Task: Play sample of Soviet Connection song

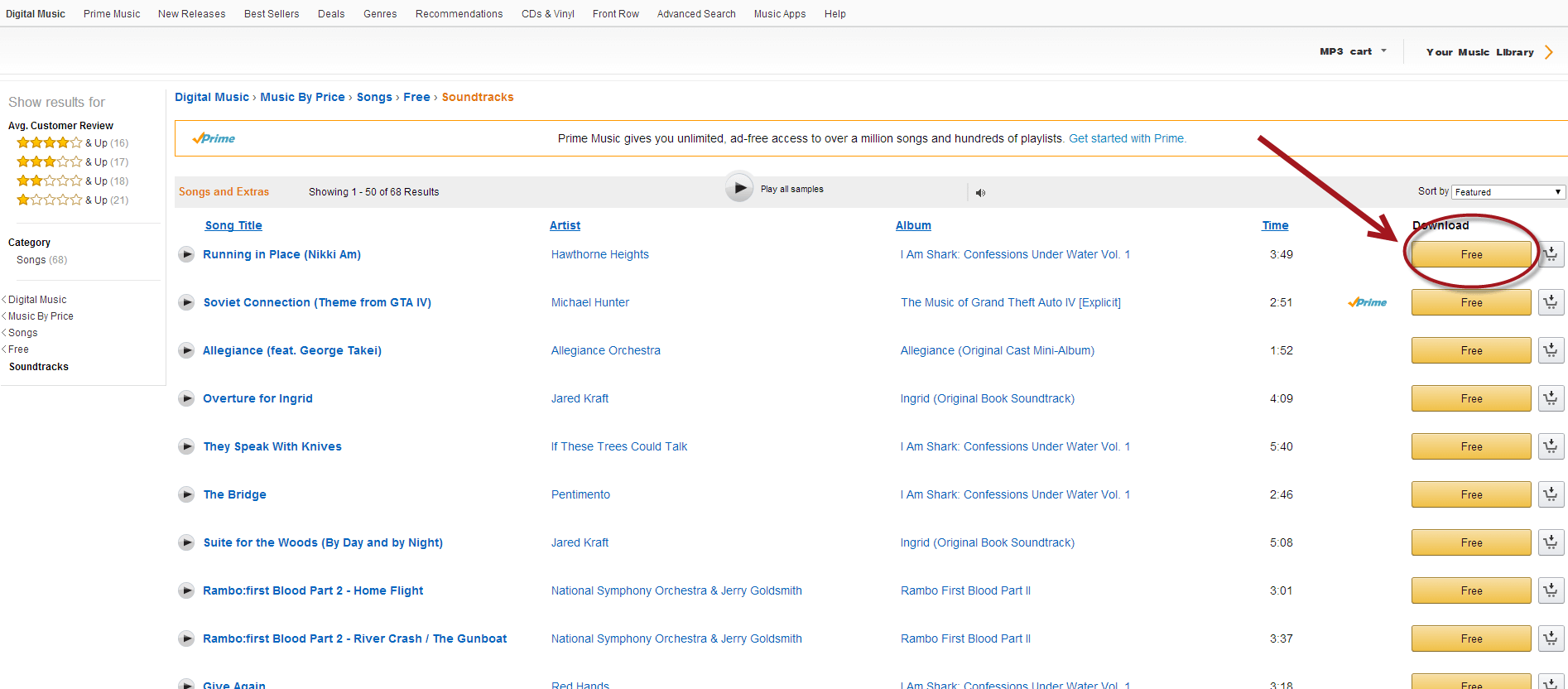Action: [x=186, y=302]
